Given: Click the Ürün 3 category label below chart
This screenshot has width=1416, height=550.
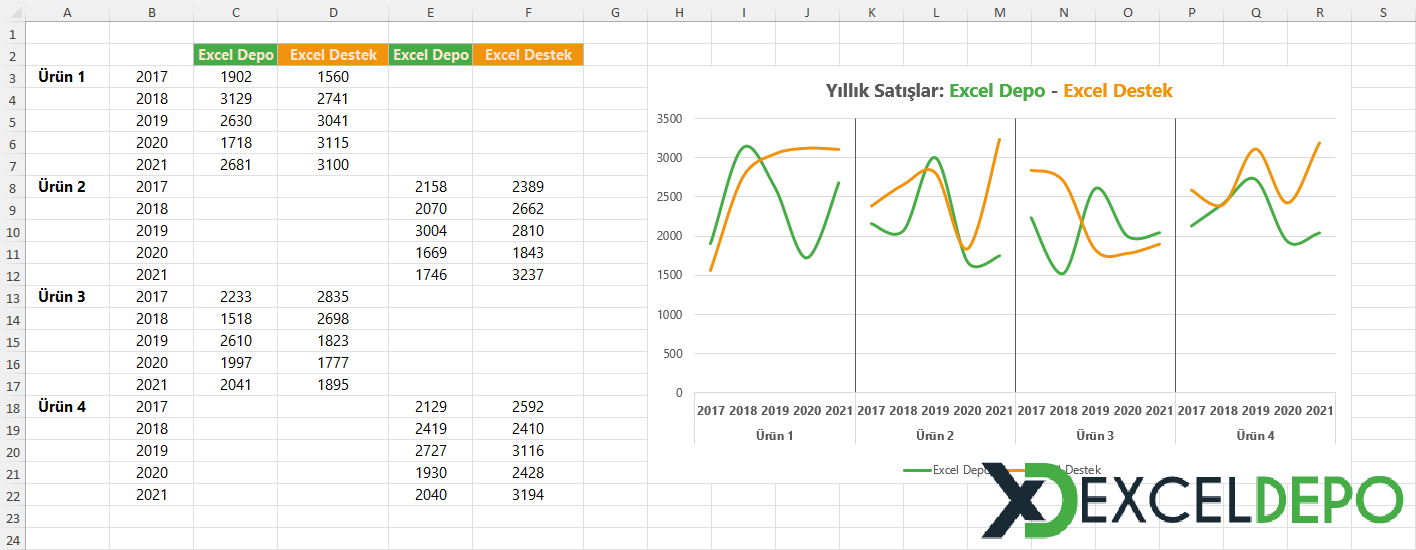Looking at the screenshot, I should [x=1095, y=436].
